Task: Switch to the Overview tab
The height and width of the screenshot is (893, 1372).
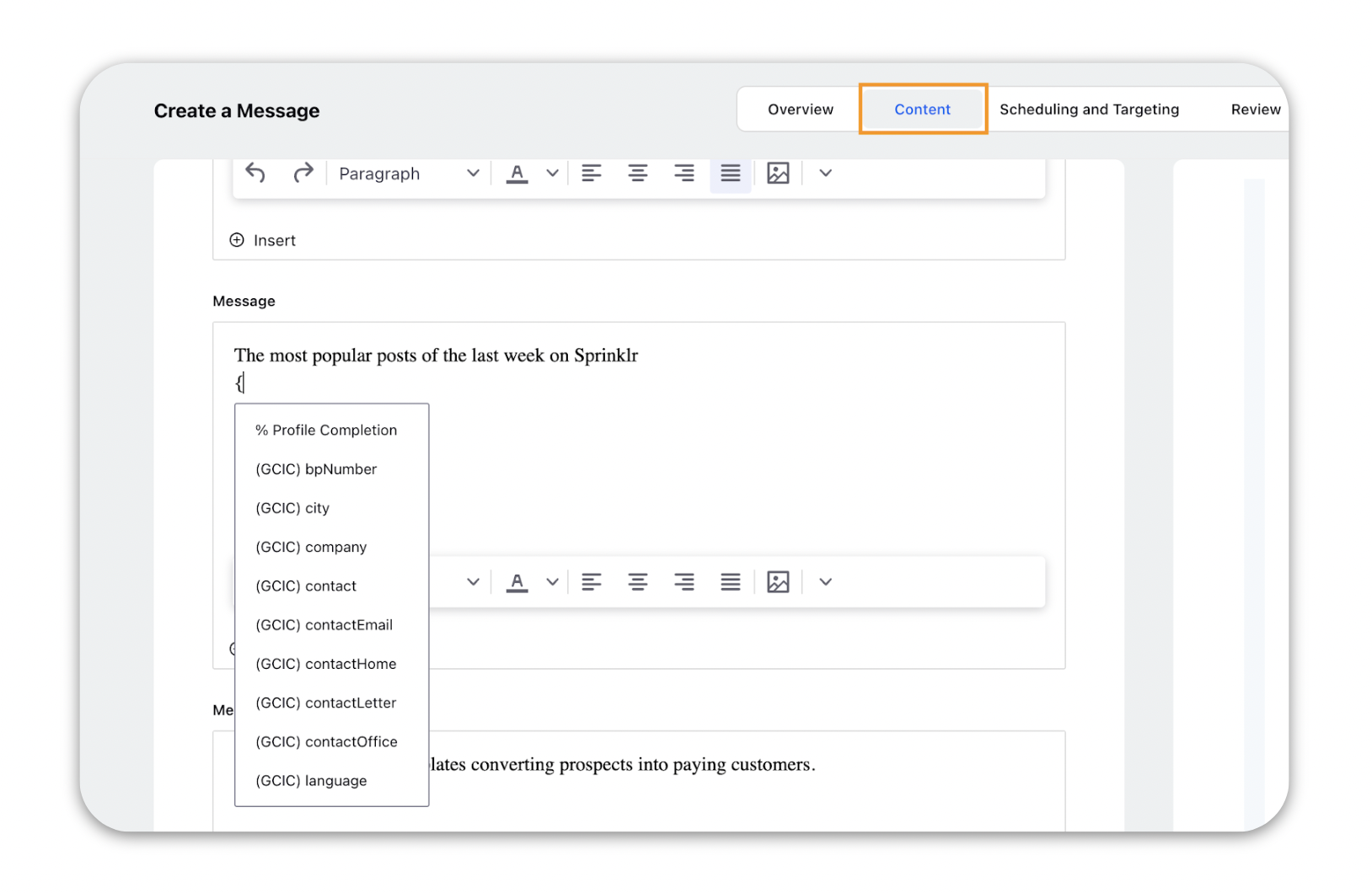Action: (800, 110)
